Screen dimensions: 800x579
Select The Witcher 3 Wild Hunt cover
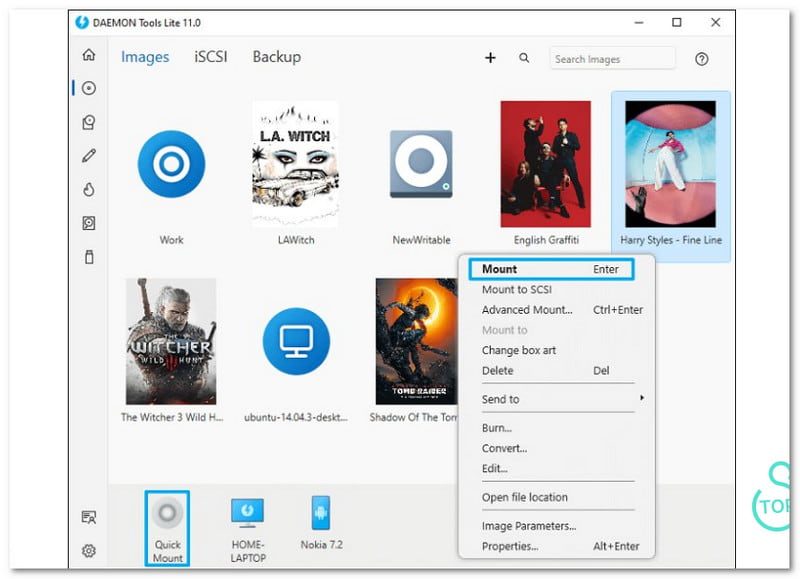click(x=171, y=341)
